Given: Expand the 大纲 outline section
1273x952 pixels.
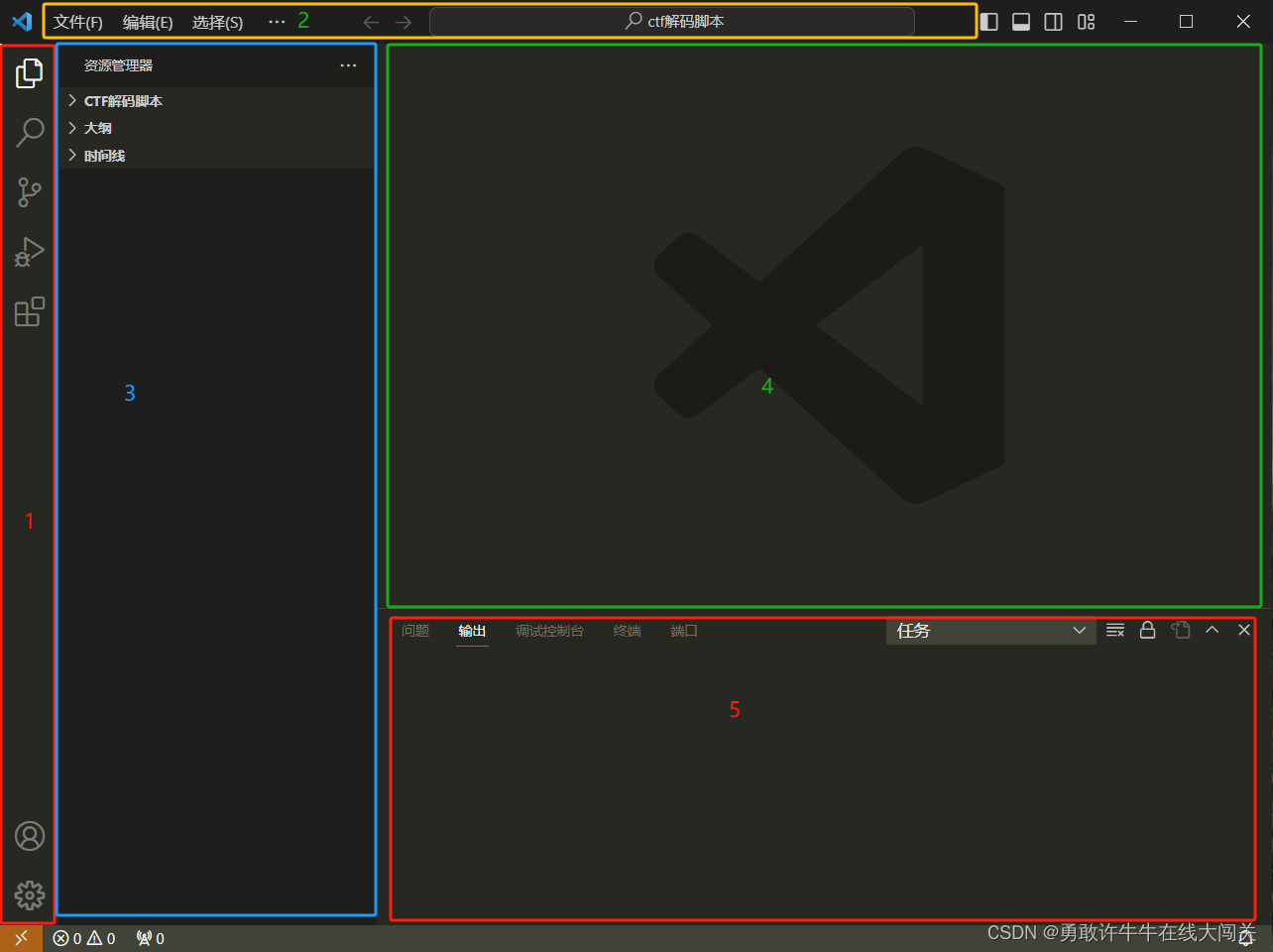Looking at the screenshot, I should click(x=216, y=128).
